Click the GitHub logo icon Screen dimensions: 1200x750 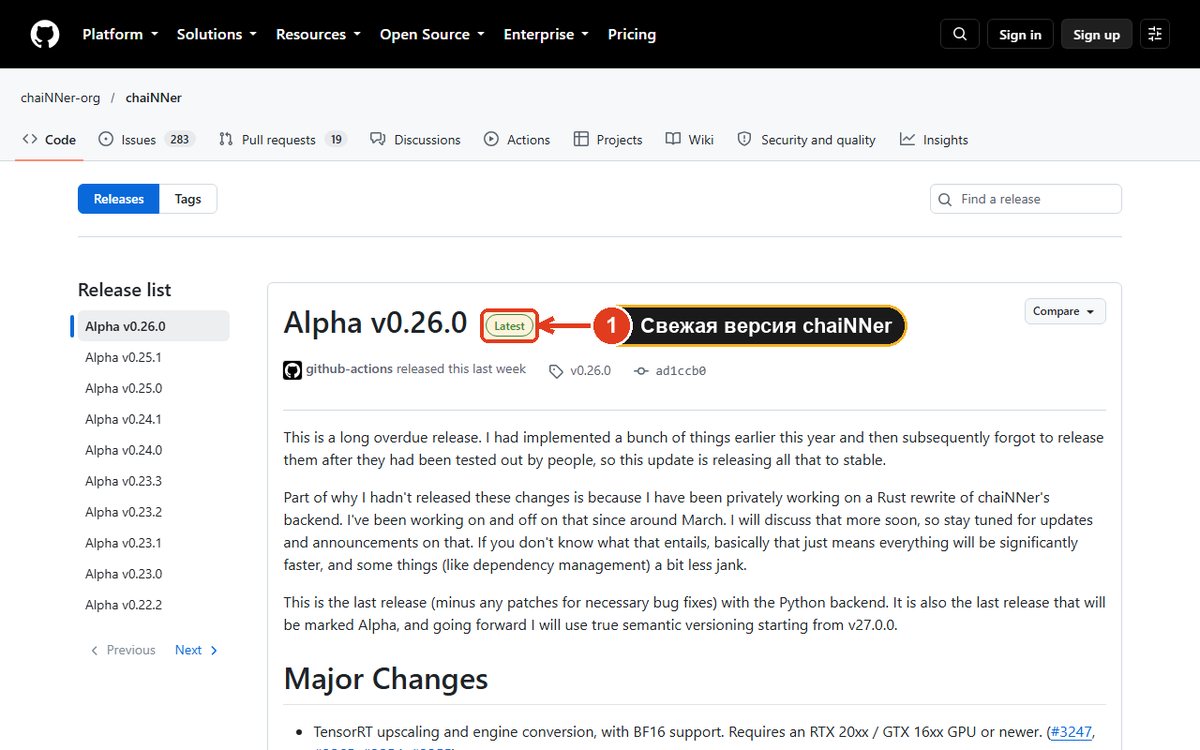click(45, 34)
